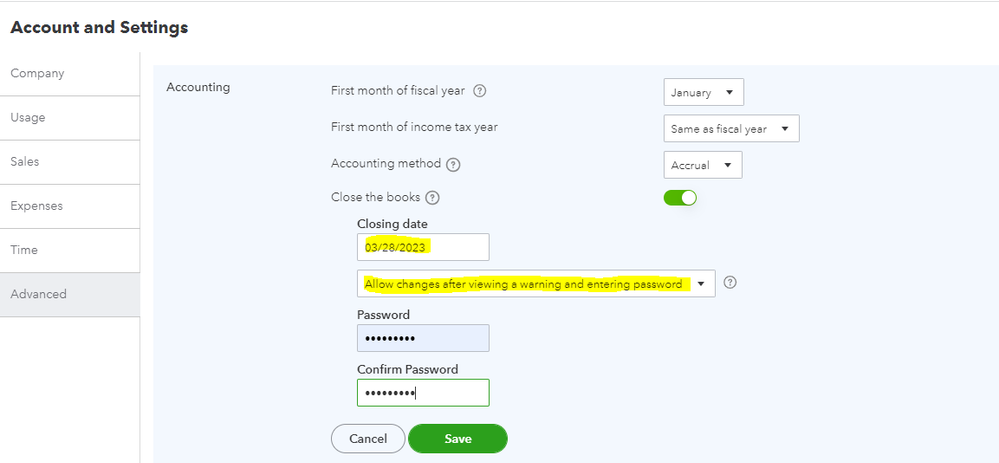Click the Confirm Password field

tap(423, 393)
